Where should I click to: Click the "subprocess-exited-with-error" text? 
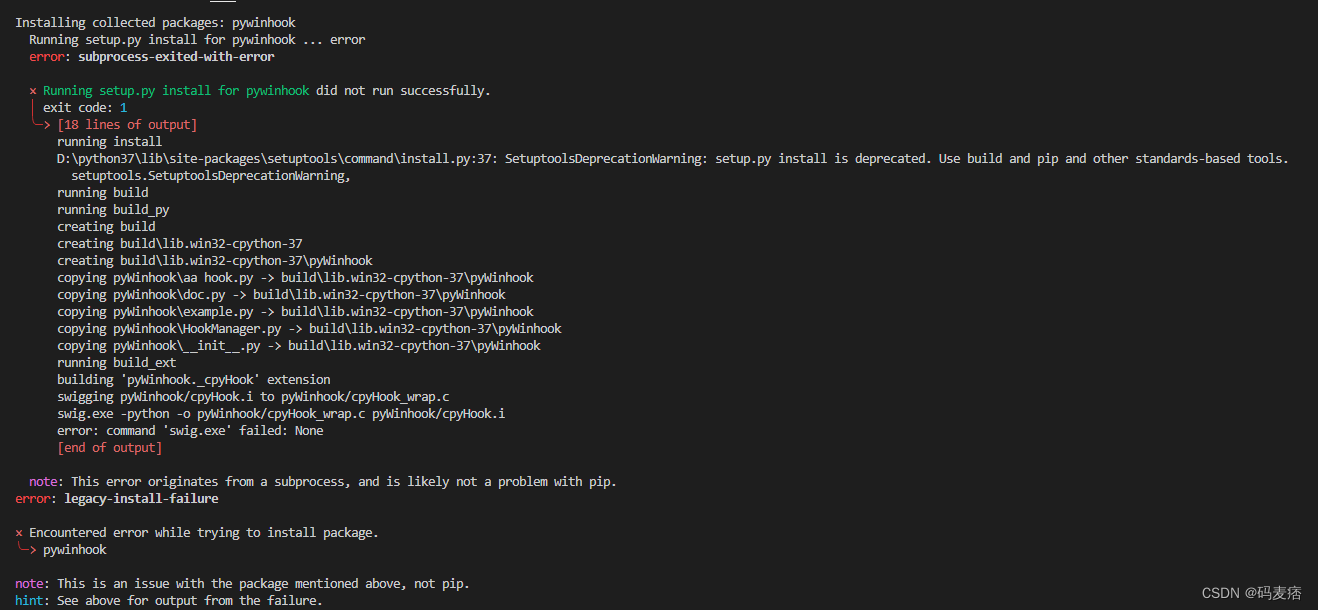(x=176, y=57)
